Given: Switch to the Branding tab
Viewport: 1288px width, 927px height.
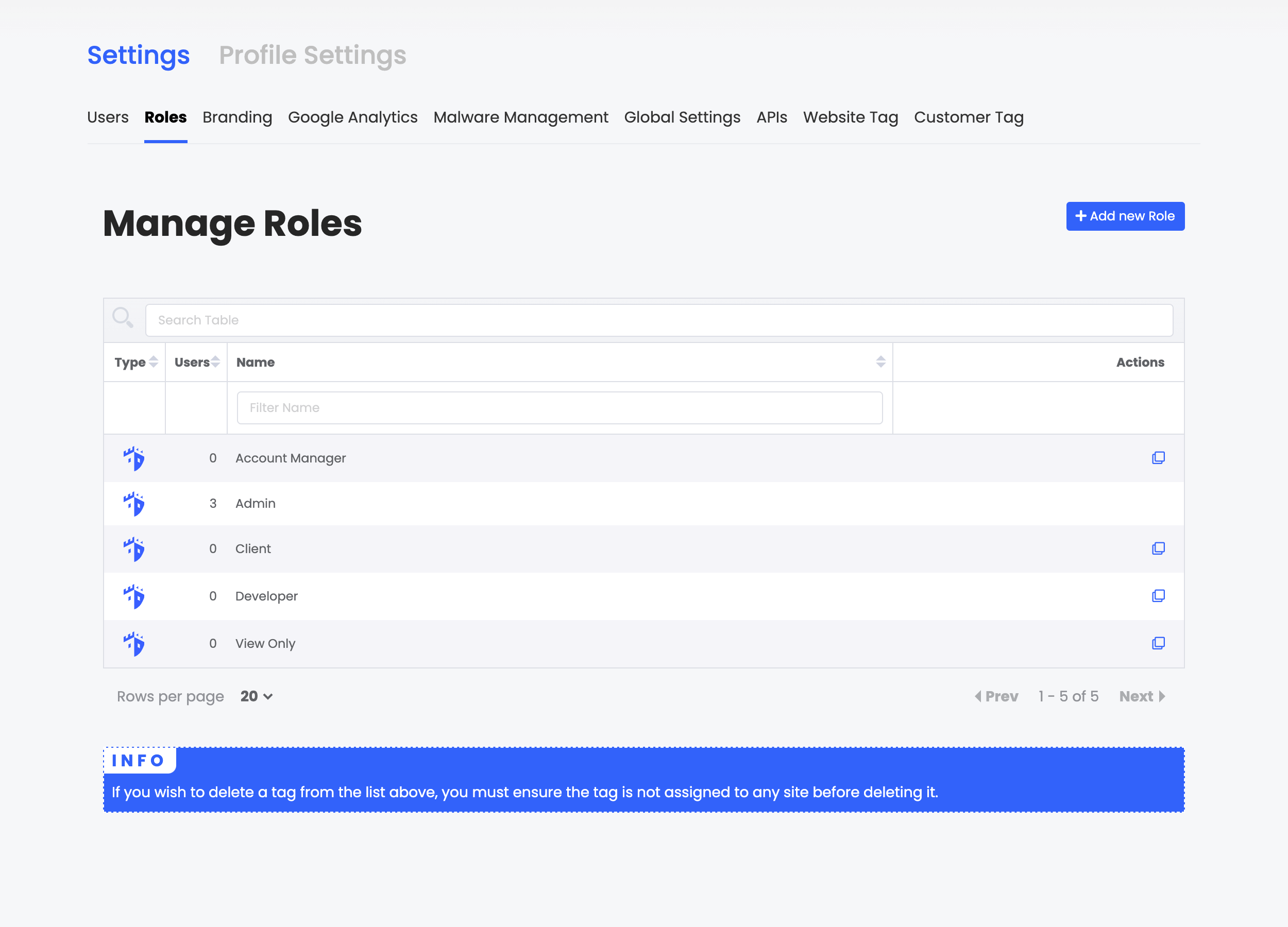Looking at the screenshot, I should (238, 117).
